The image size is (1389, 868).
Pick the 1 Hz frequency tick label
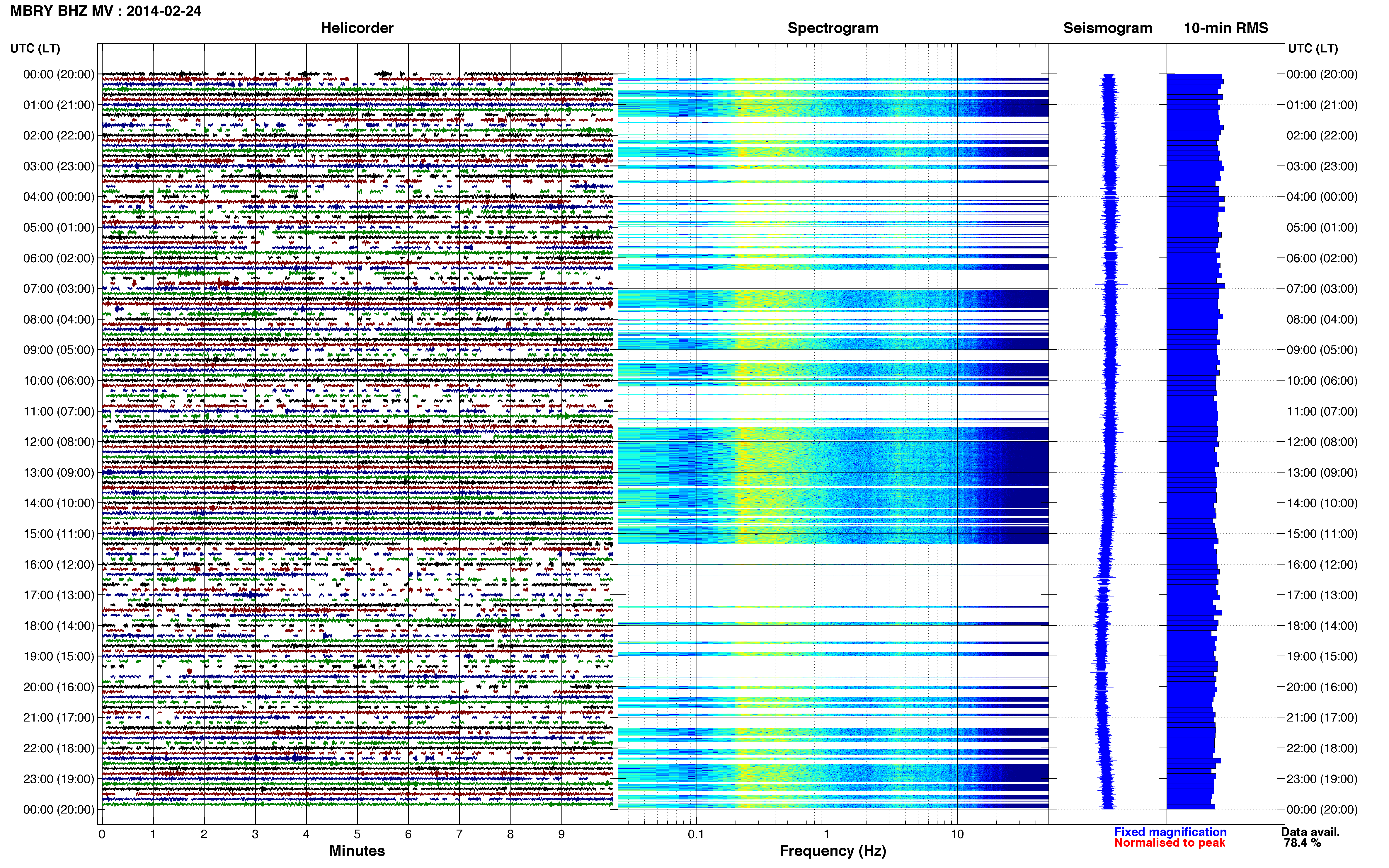point(826,834)
